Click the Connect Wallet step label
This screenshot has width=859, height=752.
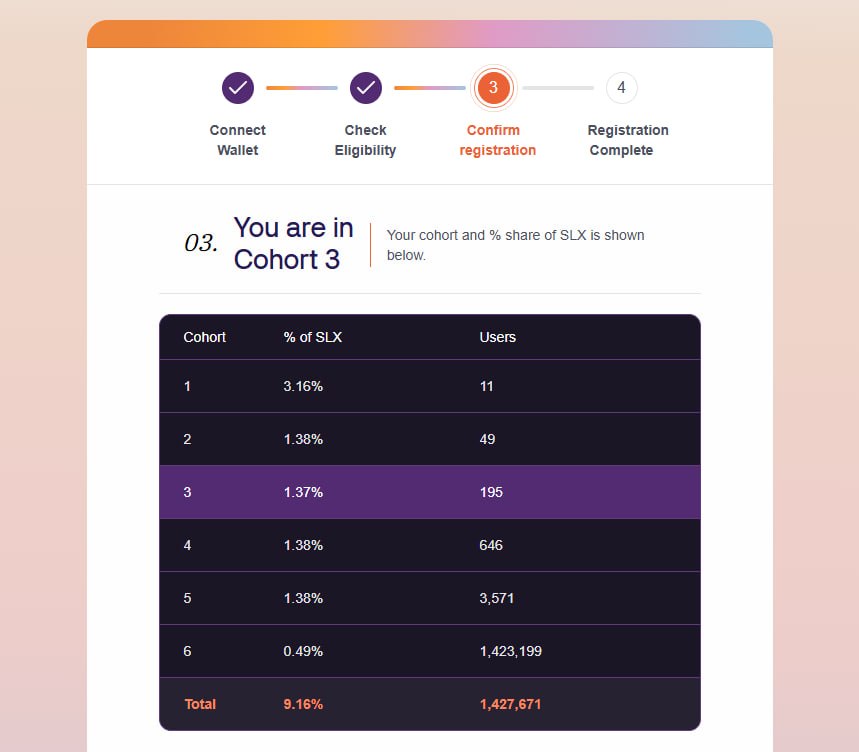pyautogui.click(x=238, y=140)
